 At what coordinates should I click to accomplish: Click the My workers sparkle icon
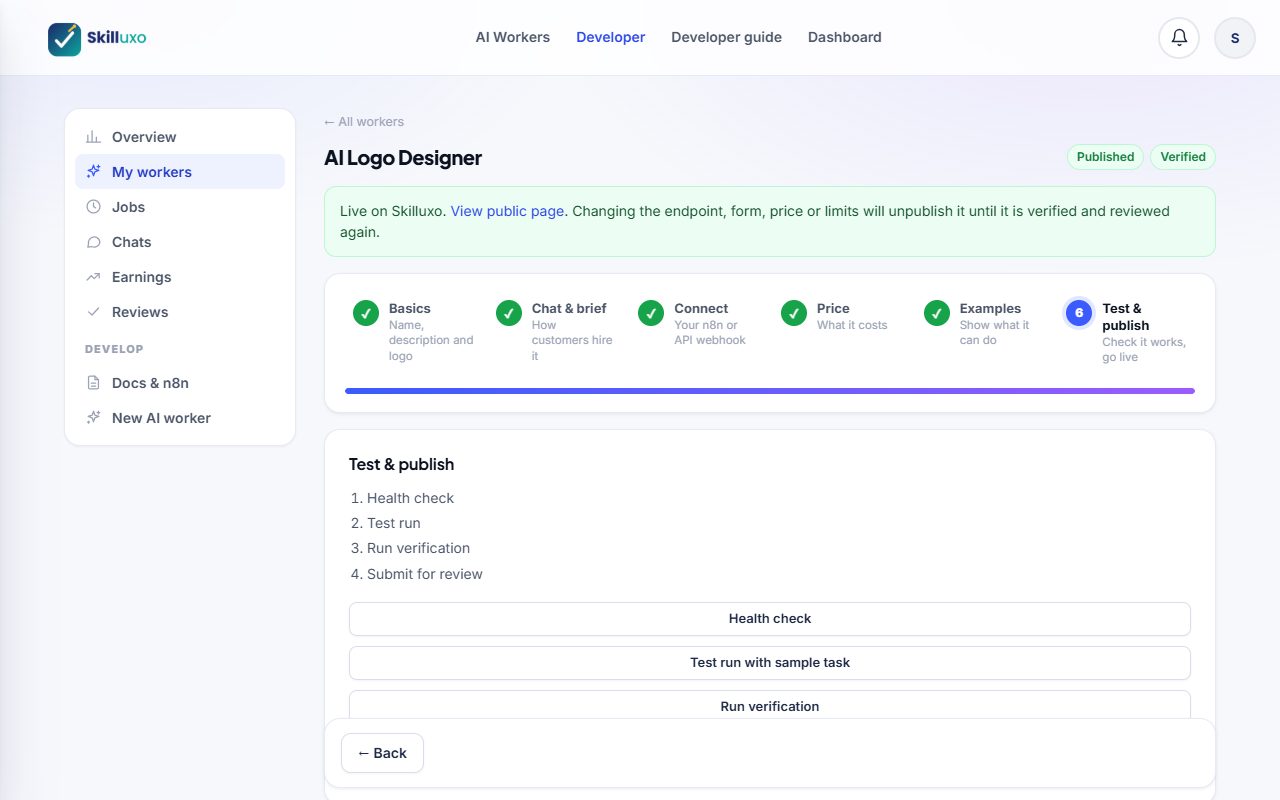coord(93,172)
